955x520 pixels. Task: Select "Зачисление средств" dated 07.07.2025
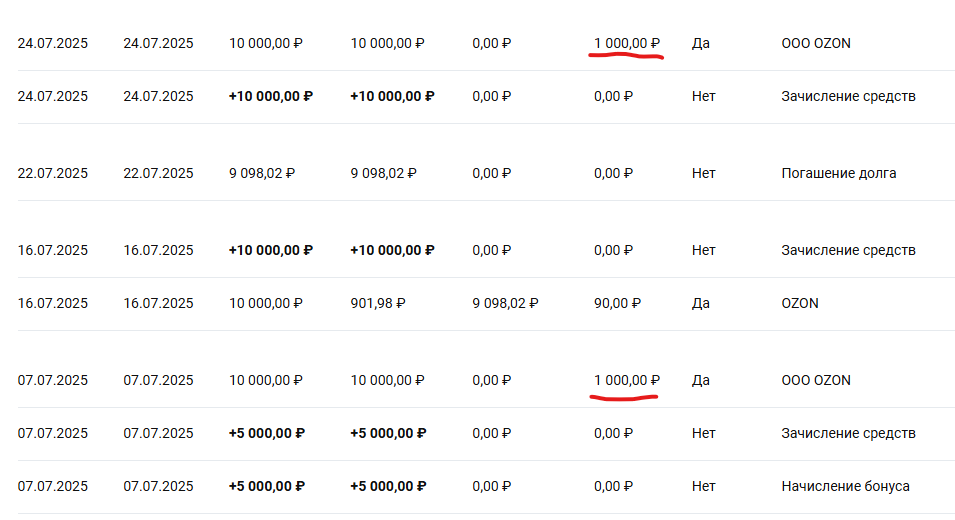[848, 433]
